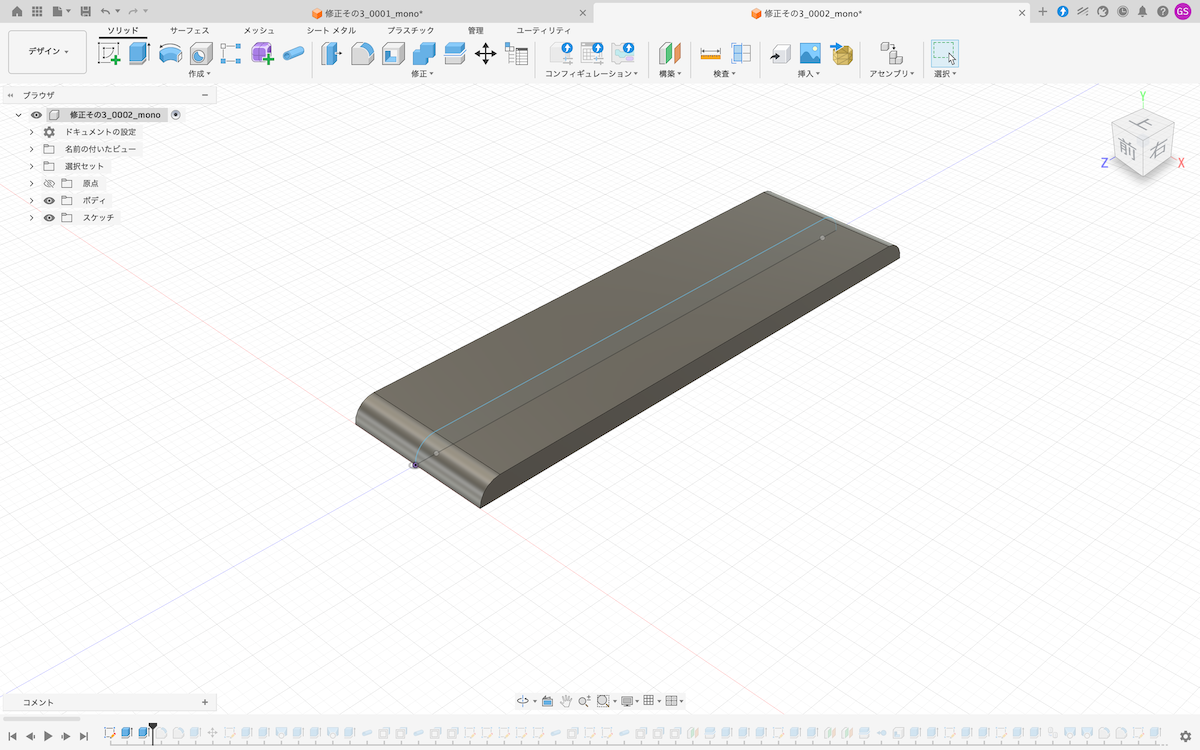Select the Shell tool
The image size is (1200, 750).
393,54
